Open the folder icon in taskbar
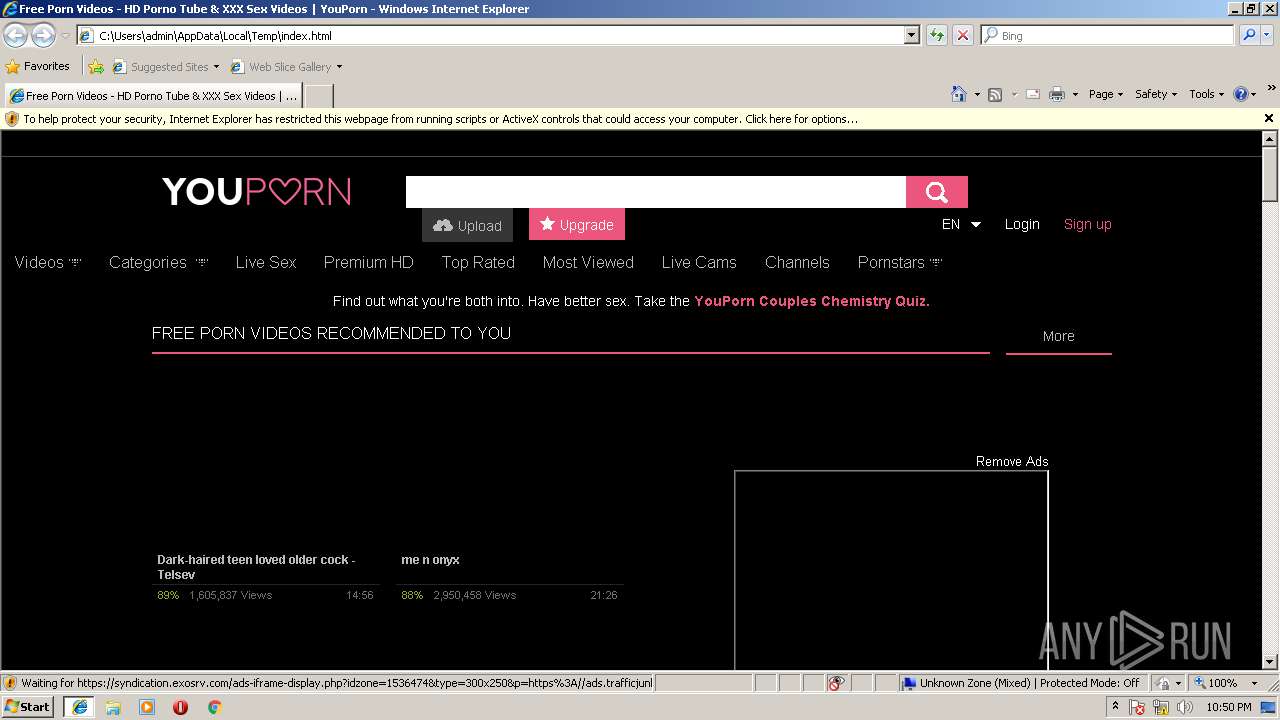Screen dimensions: 1280x720 tap(113, 707)
